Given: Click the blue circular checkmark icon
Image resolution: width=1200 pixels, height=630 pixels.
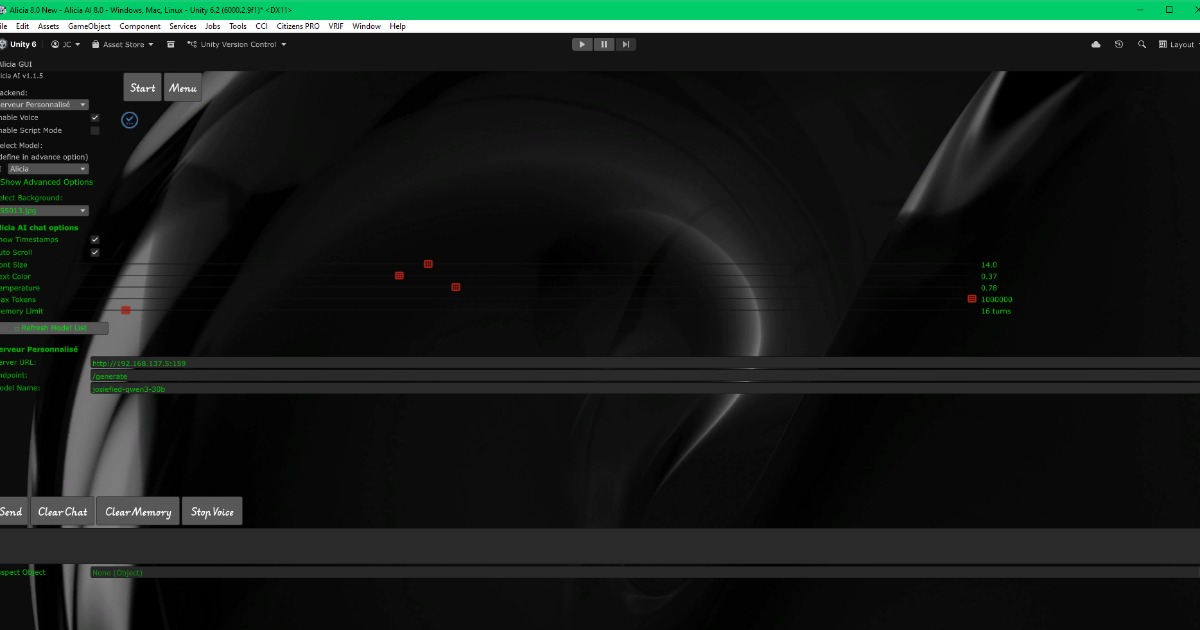Looking at the screenshot, I should click(x=130, y=120).
